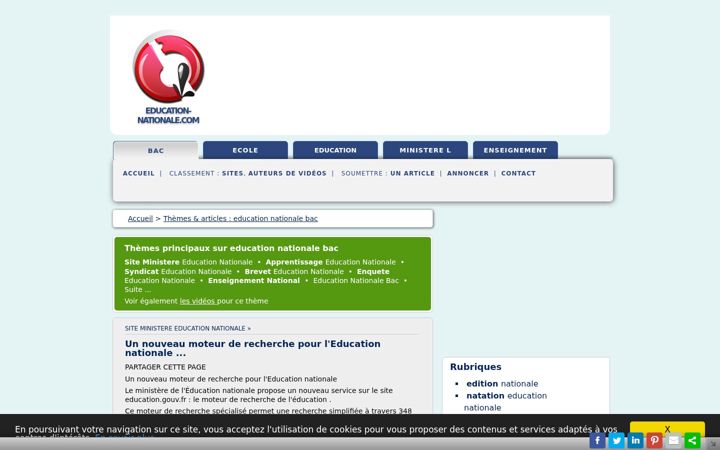Share page on Pinterest
720x450 pixels.
coord(654,440)
